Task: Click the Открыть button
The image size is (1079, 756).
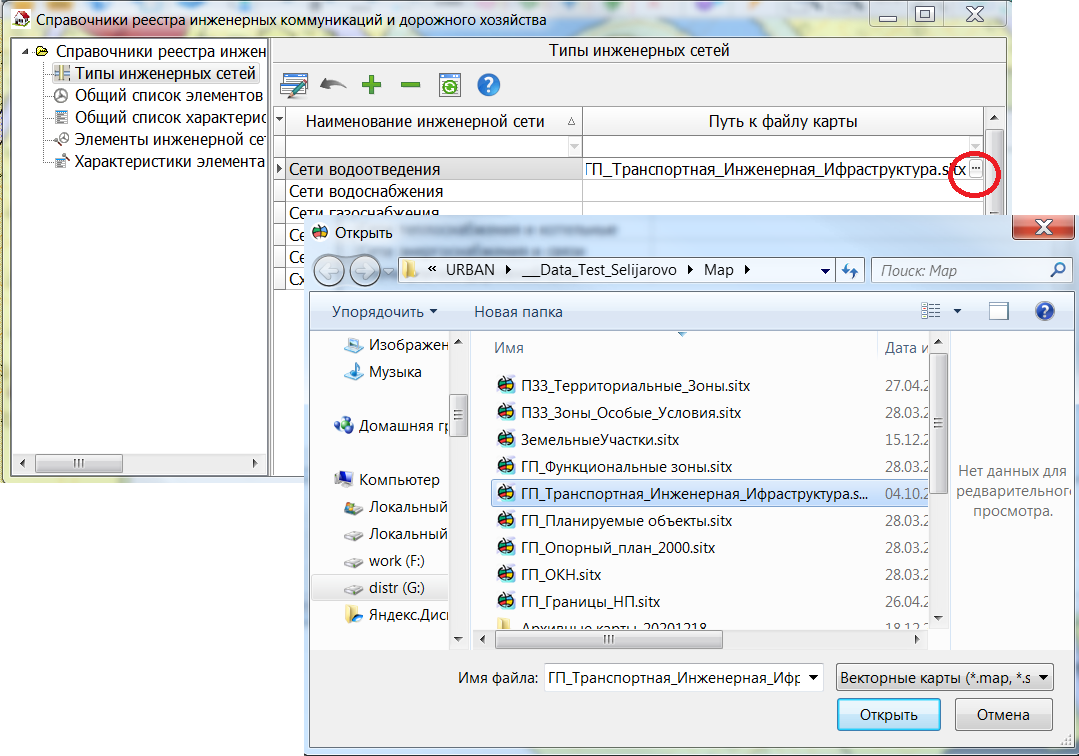Action: coord(888,714)
